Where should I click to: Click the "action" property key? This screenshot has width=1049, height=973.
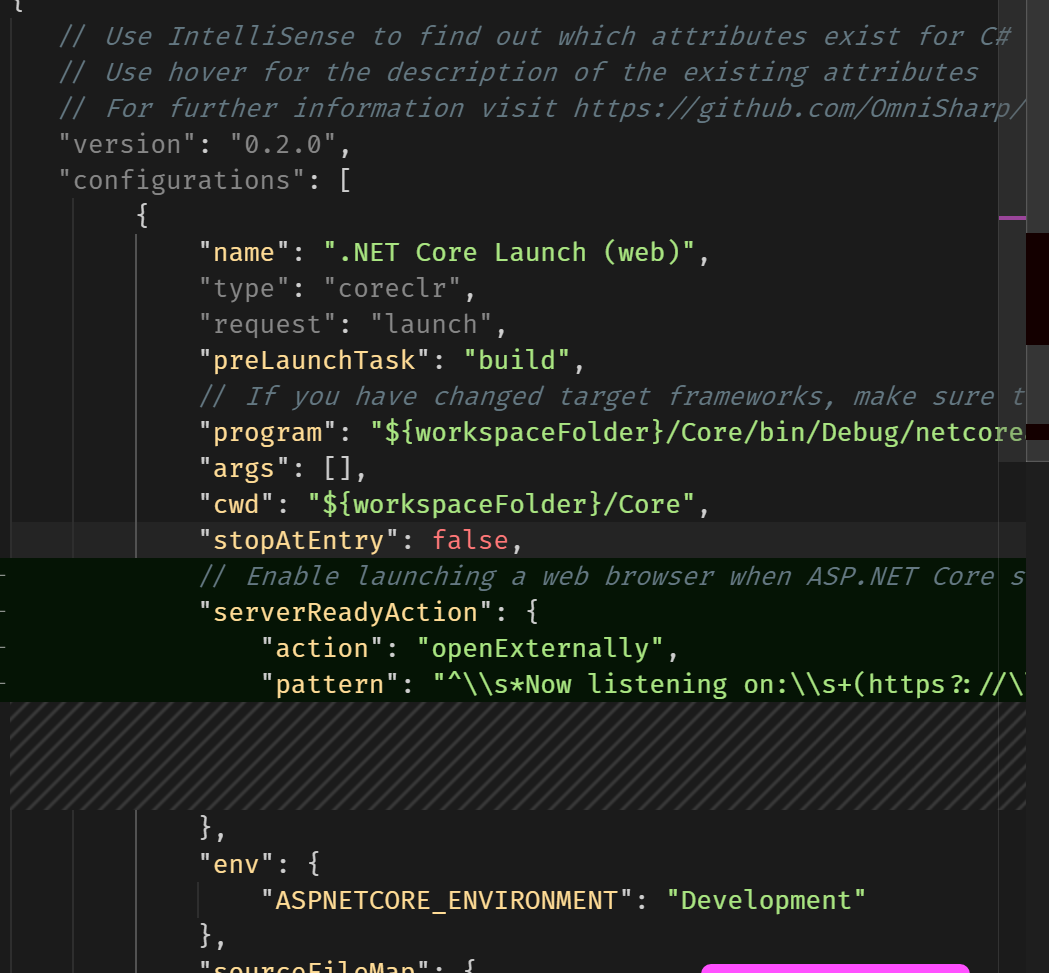click(x=322, y=648)
